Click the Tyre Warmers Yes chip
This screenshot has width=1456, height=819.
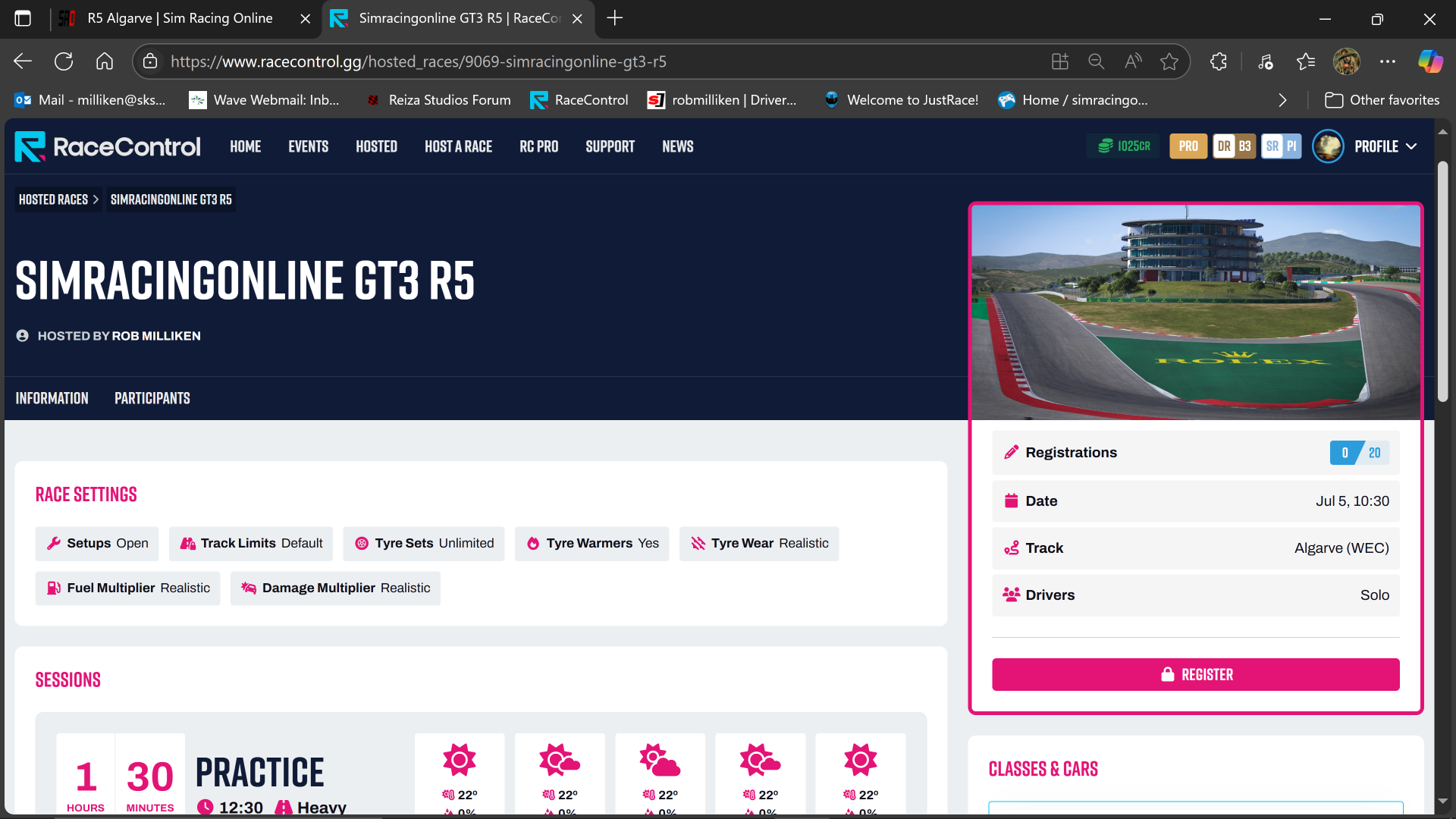click(592, 543)
